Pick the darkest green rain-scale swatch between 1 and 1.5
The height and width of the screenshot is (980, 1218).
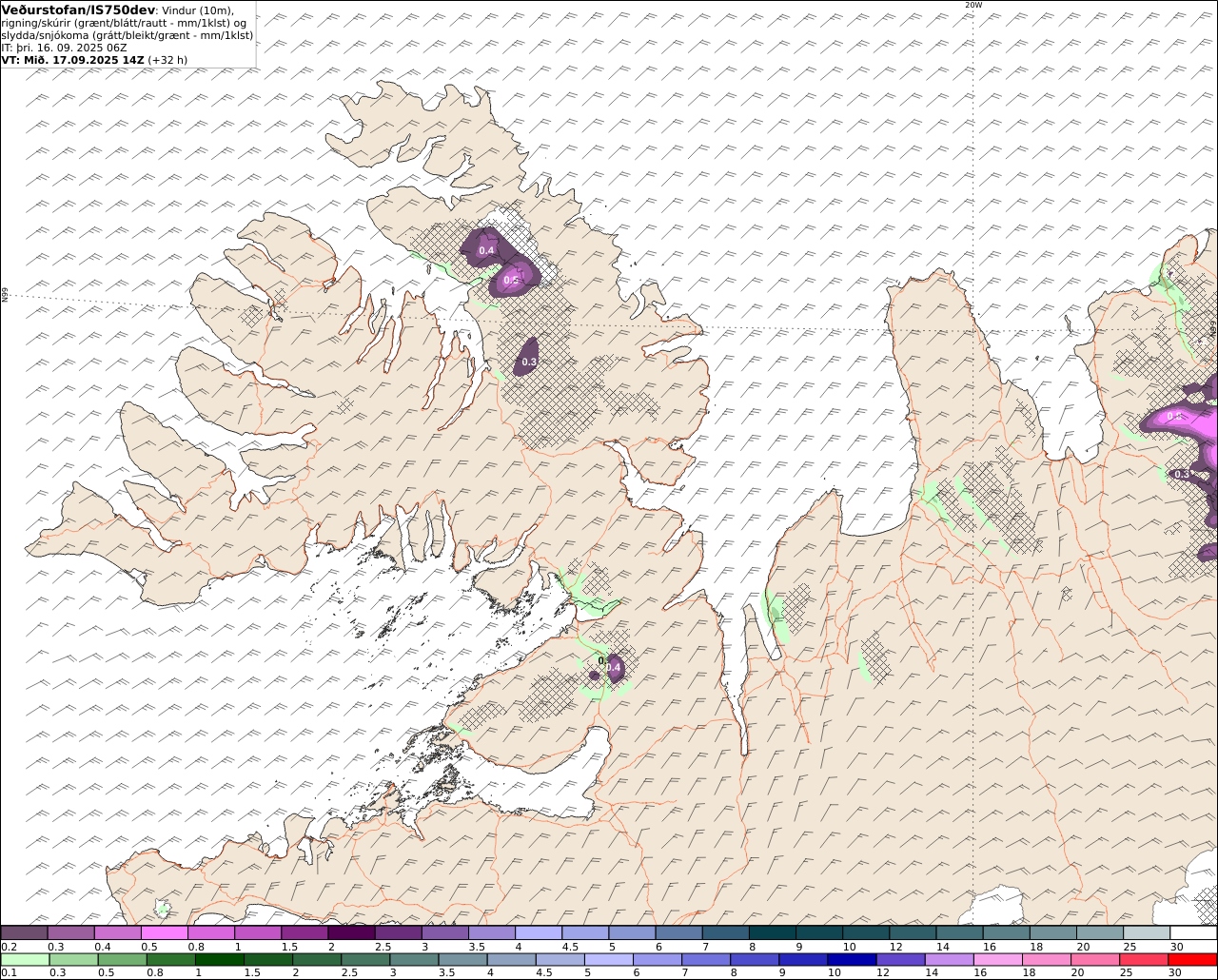pos(219,959)
